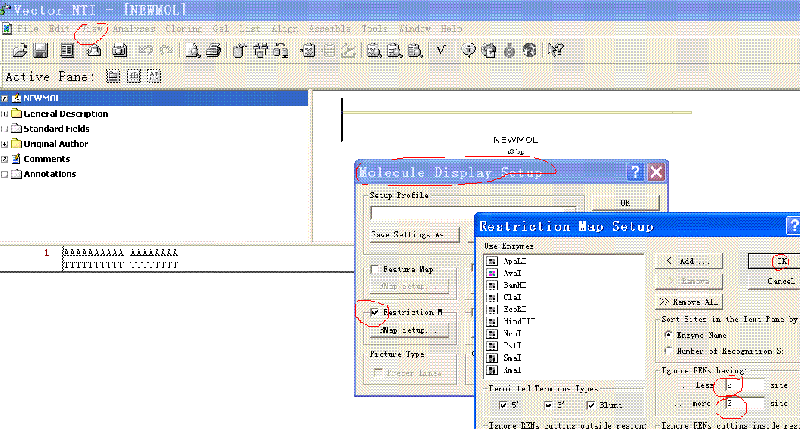Click the Save floppy disk toolbar icon
The height and width of the screenshot is (429, 800).
(x=40, y=50)
